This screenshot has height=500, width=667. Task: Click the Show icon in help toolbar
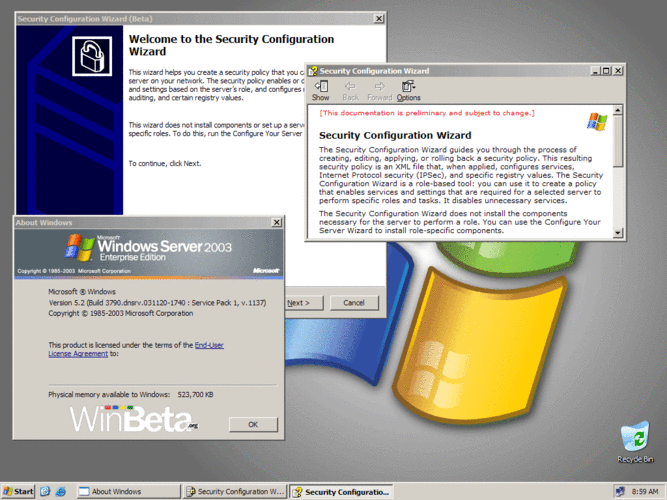point(321,91)
